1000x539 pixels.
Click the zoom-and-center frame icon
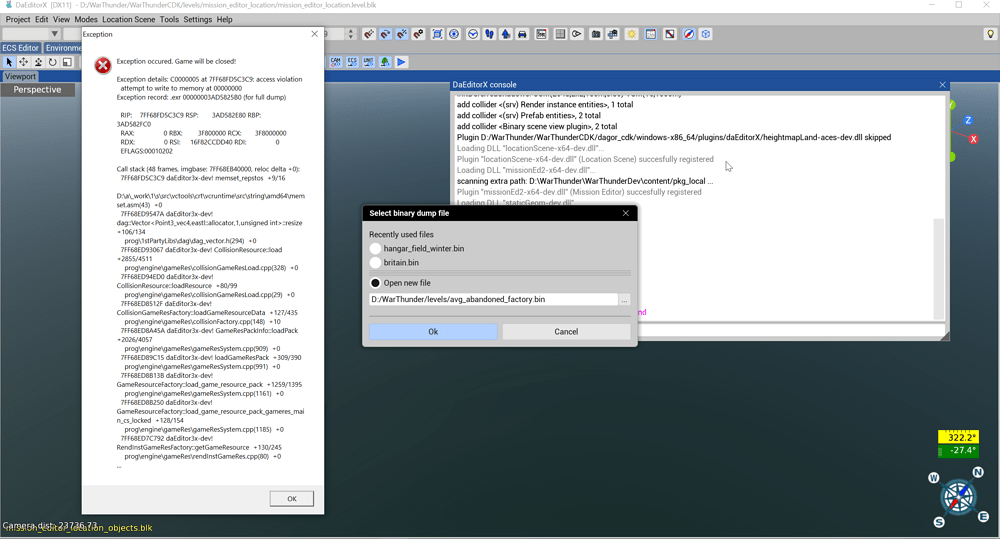pos(438,34)
